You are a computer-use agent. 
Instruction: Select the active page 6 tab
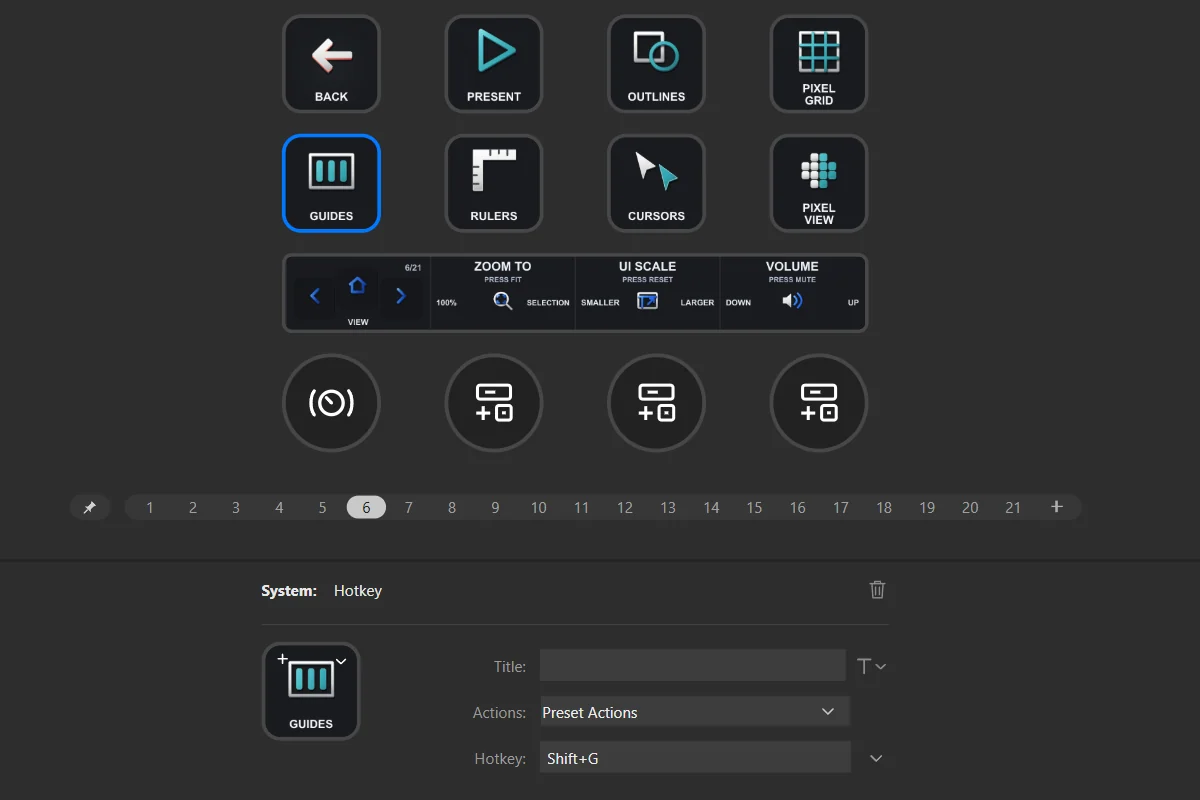pos(366,508)
